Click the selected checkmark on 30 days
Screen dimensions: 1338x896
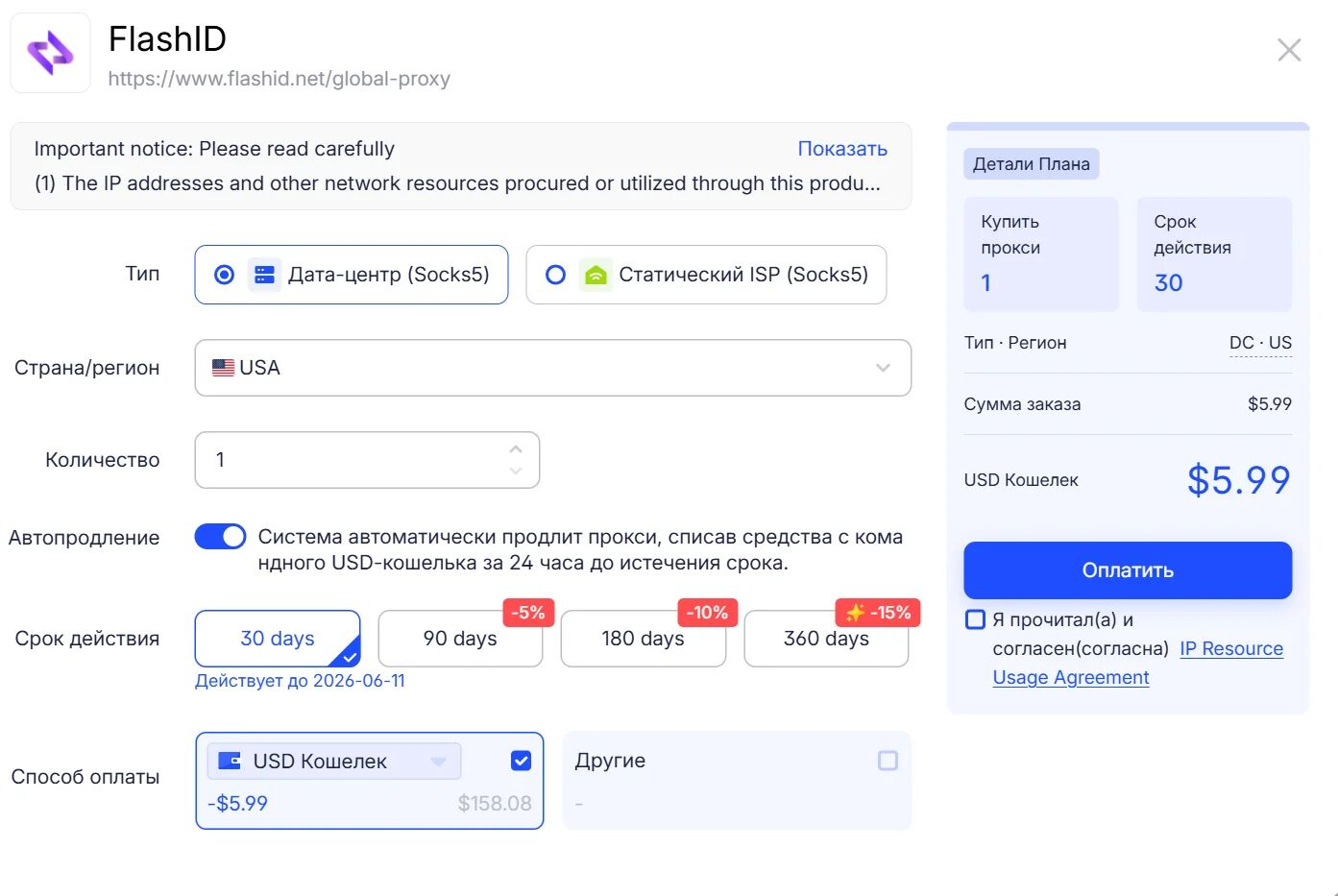tap(349, 657)
